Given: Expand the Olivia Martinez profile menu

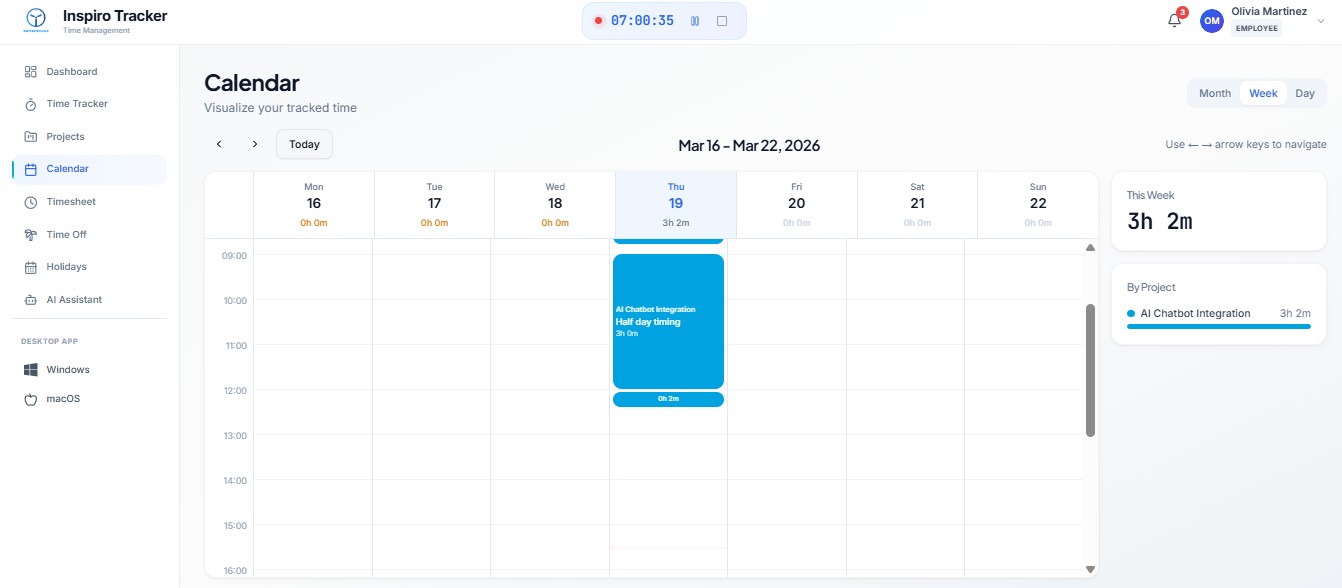Looking at the screenshot, I should 1322,20.
